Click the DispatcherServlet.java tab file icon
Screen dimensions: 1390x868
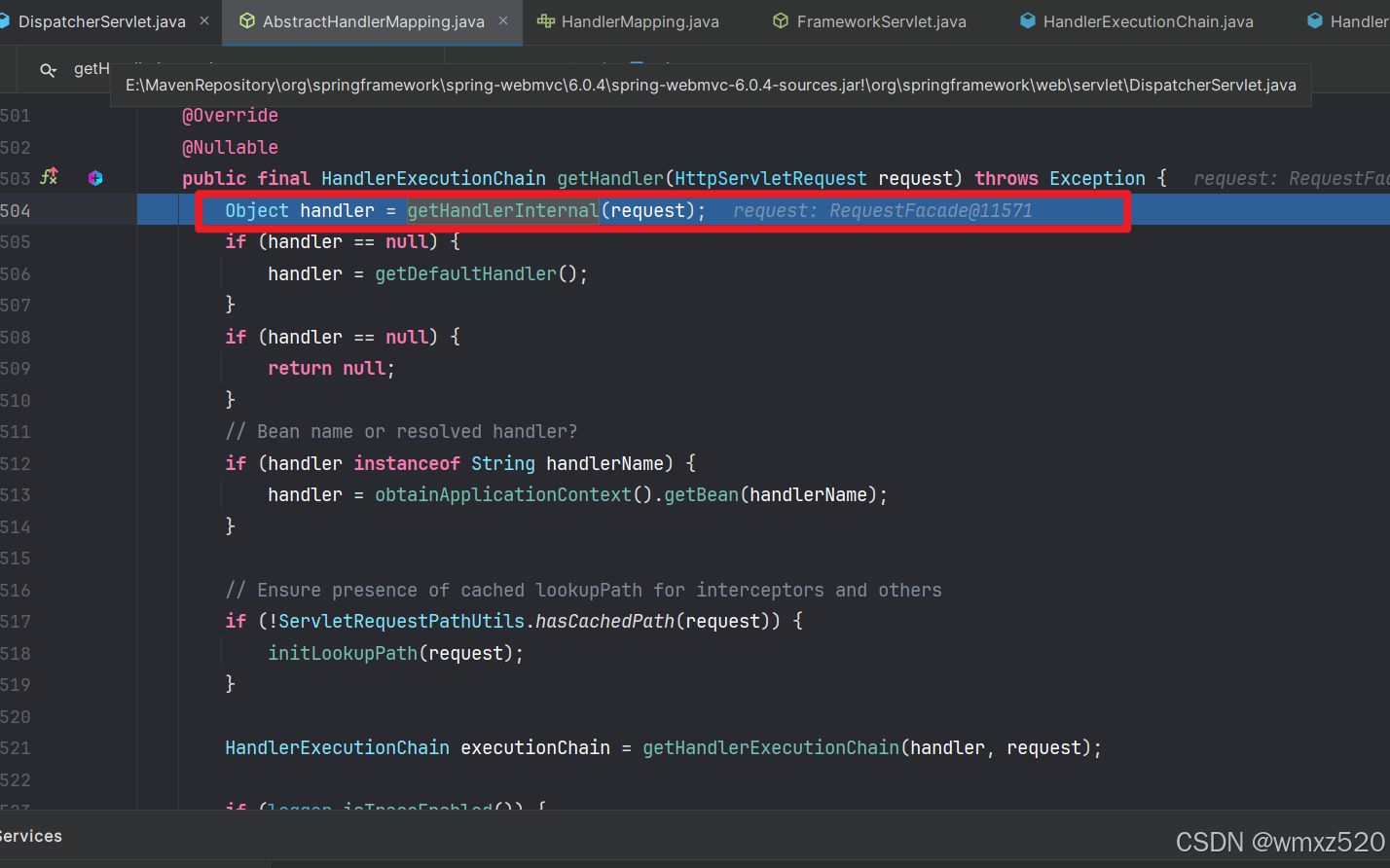(4, 20)
